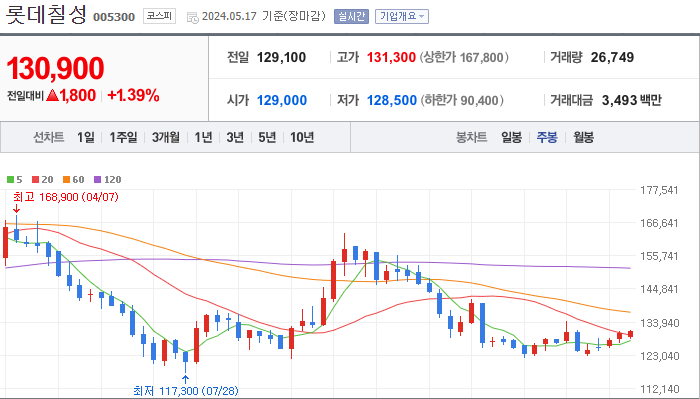This screenshot has height=399, width=700.
Task: Click the 112,140 axis label
Action: (659, 389)
